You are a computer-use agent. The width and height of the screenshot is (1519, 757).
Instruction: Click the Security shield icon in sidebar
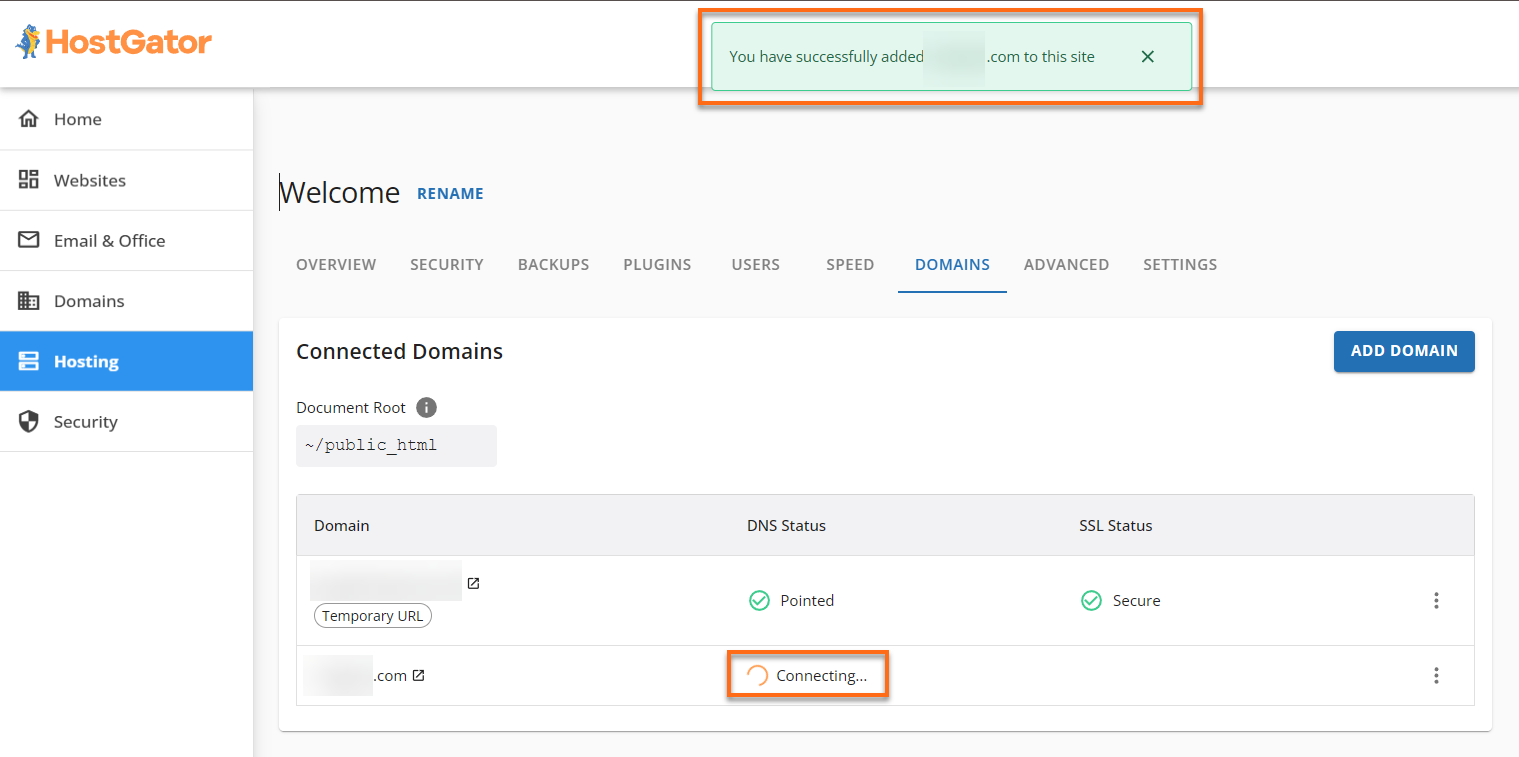click(30, 421)
